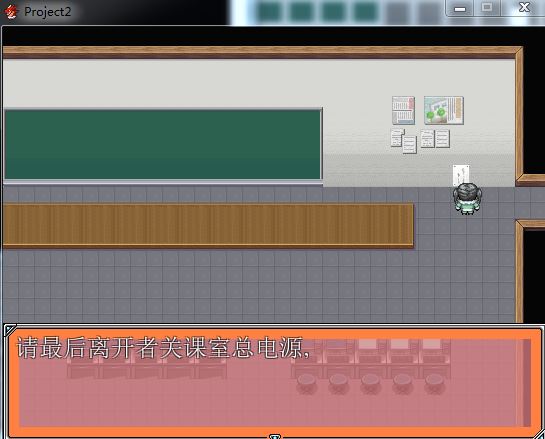Viewport: 545px width, 439px height.
Task: Maximize the Project2 window
Action: [x=487, y=8]
